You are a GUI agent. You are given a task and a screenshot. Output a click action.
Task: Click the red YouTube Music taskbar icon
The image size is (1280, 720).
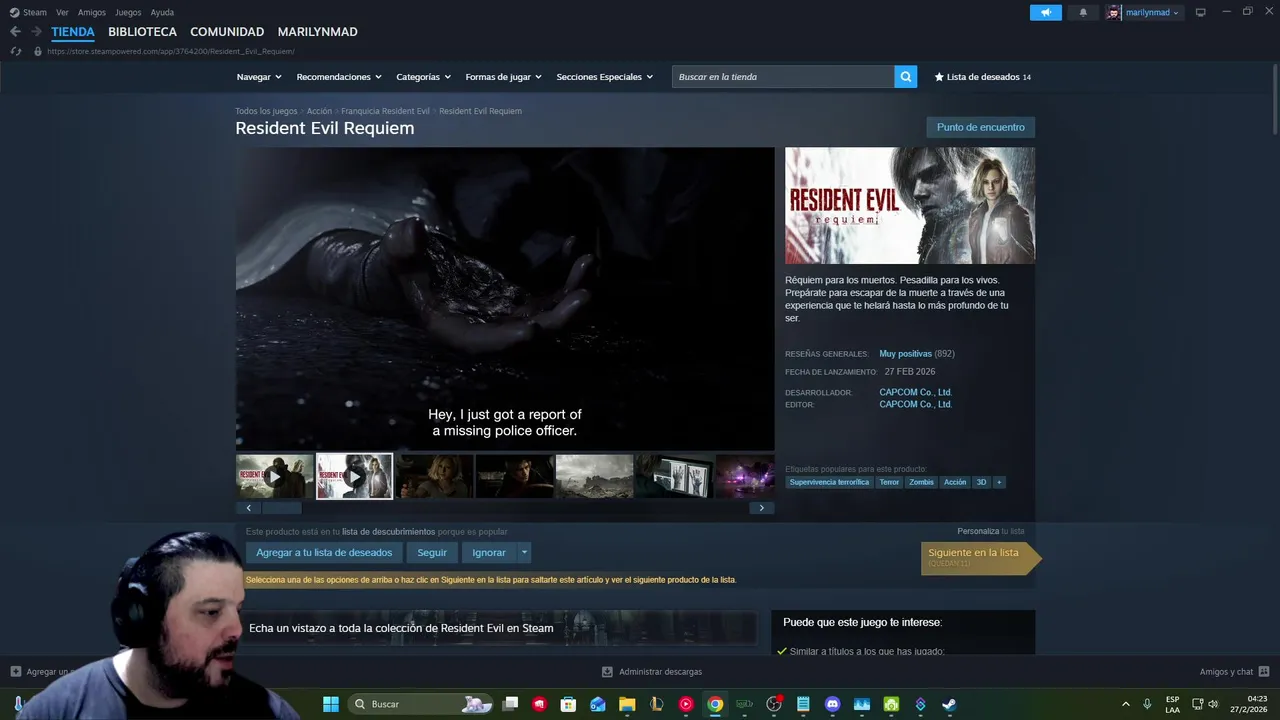tap(686, 704)
